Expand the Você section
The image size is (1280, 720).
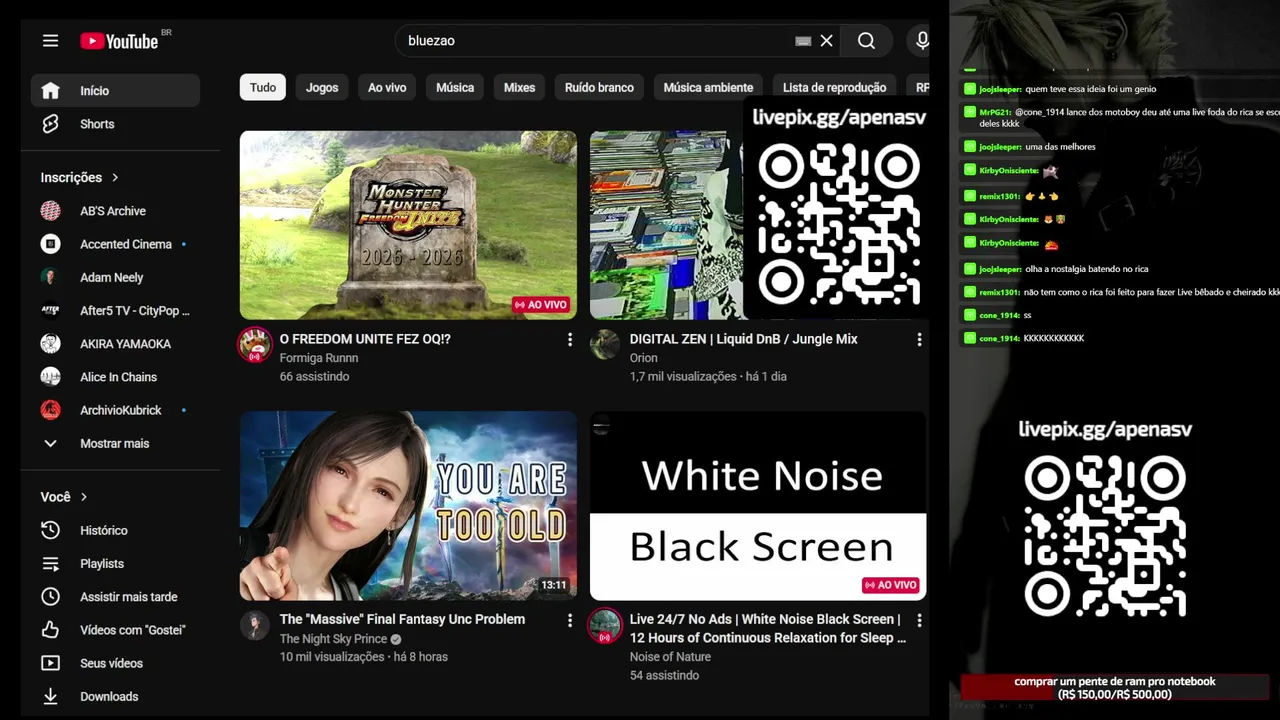click(64, 497)
